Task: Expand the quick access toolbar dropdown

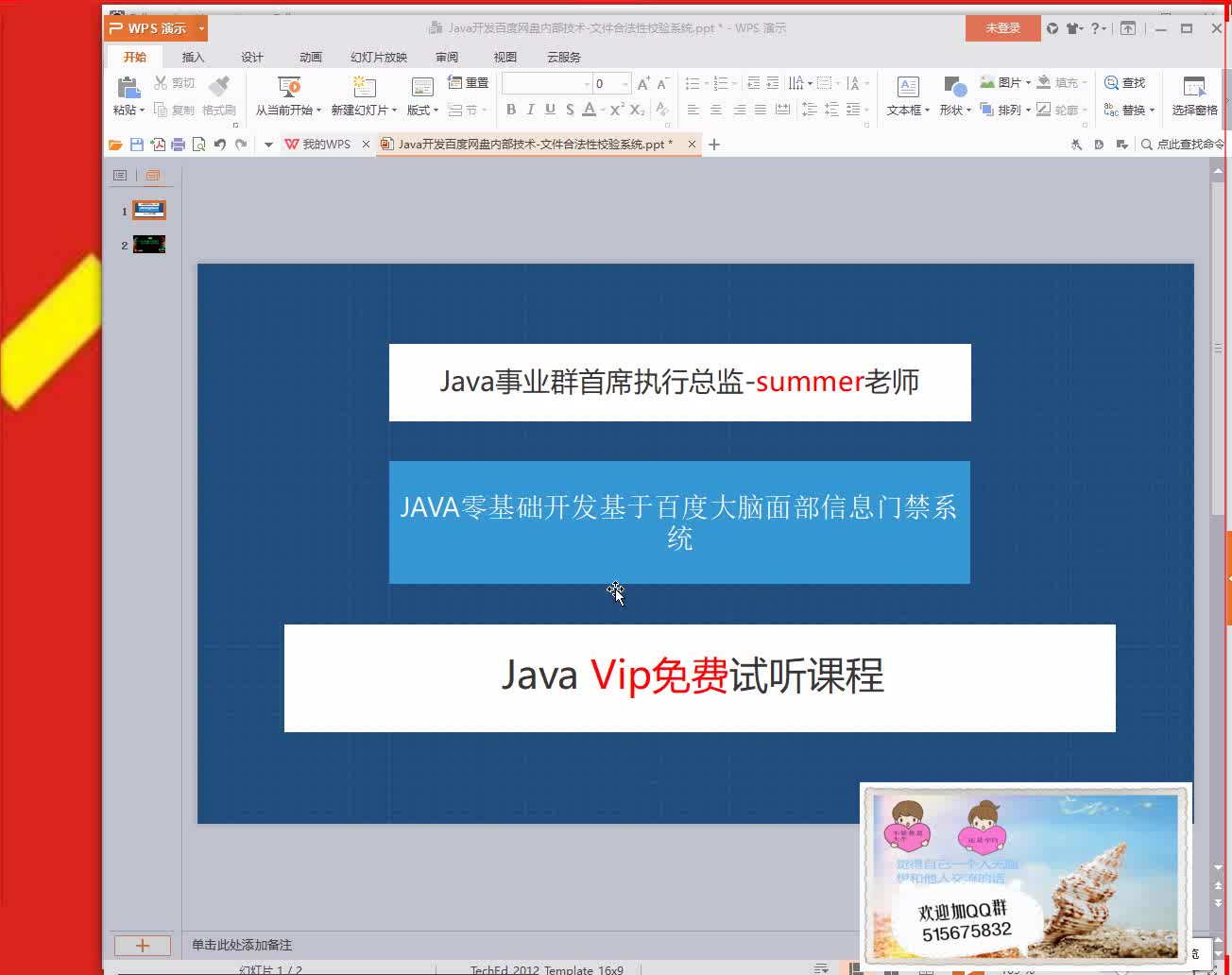Action: [x=268, y=145]
